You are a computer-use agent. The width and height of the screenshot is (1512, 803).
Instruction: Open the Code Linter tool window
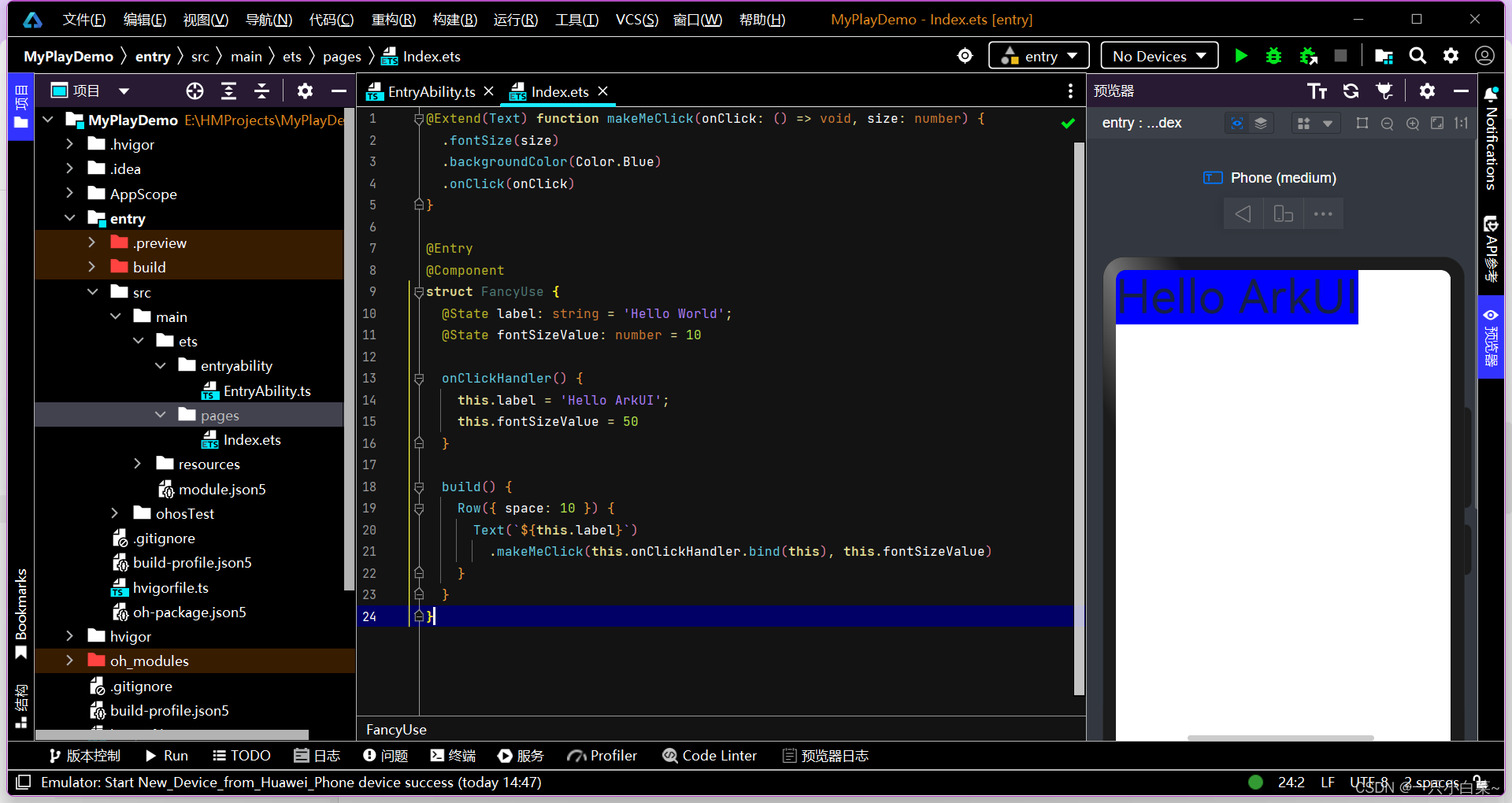point(710,756)
